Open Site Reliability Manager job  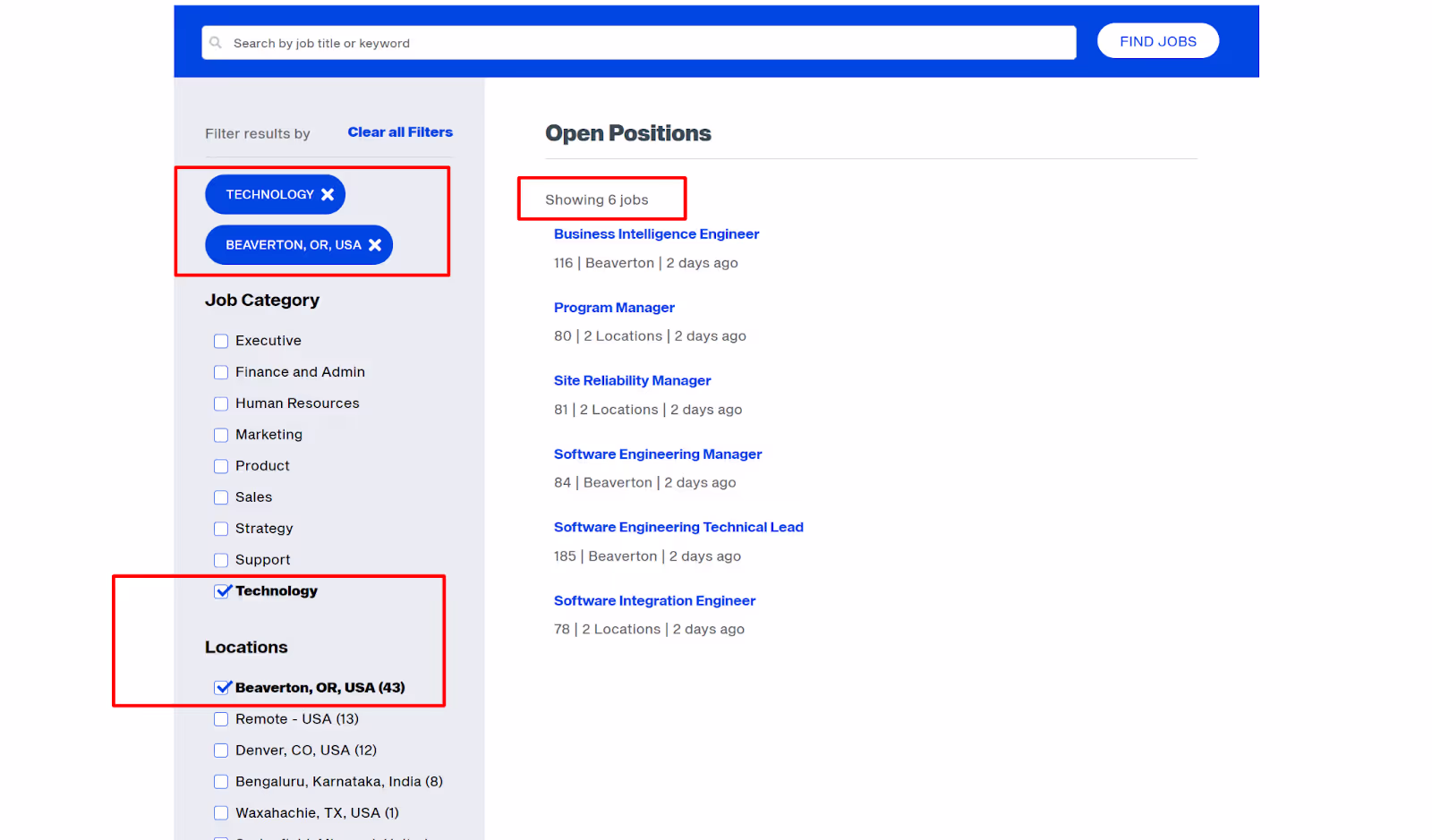coord(632,380)
